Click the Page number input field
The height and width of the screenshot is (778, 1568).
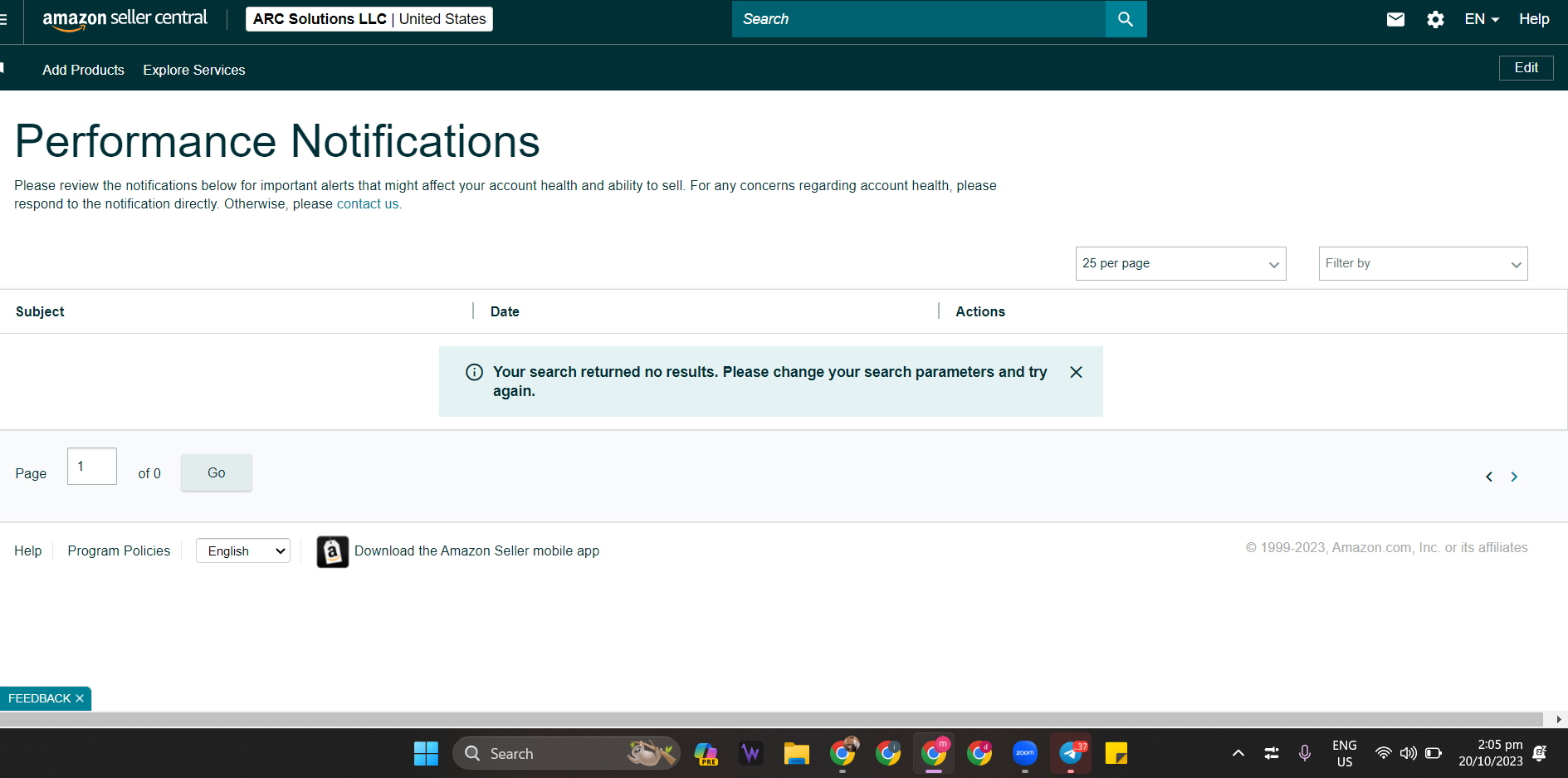[92, 467]
